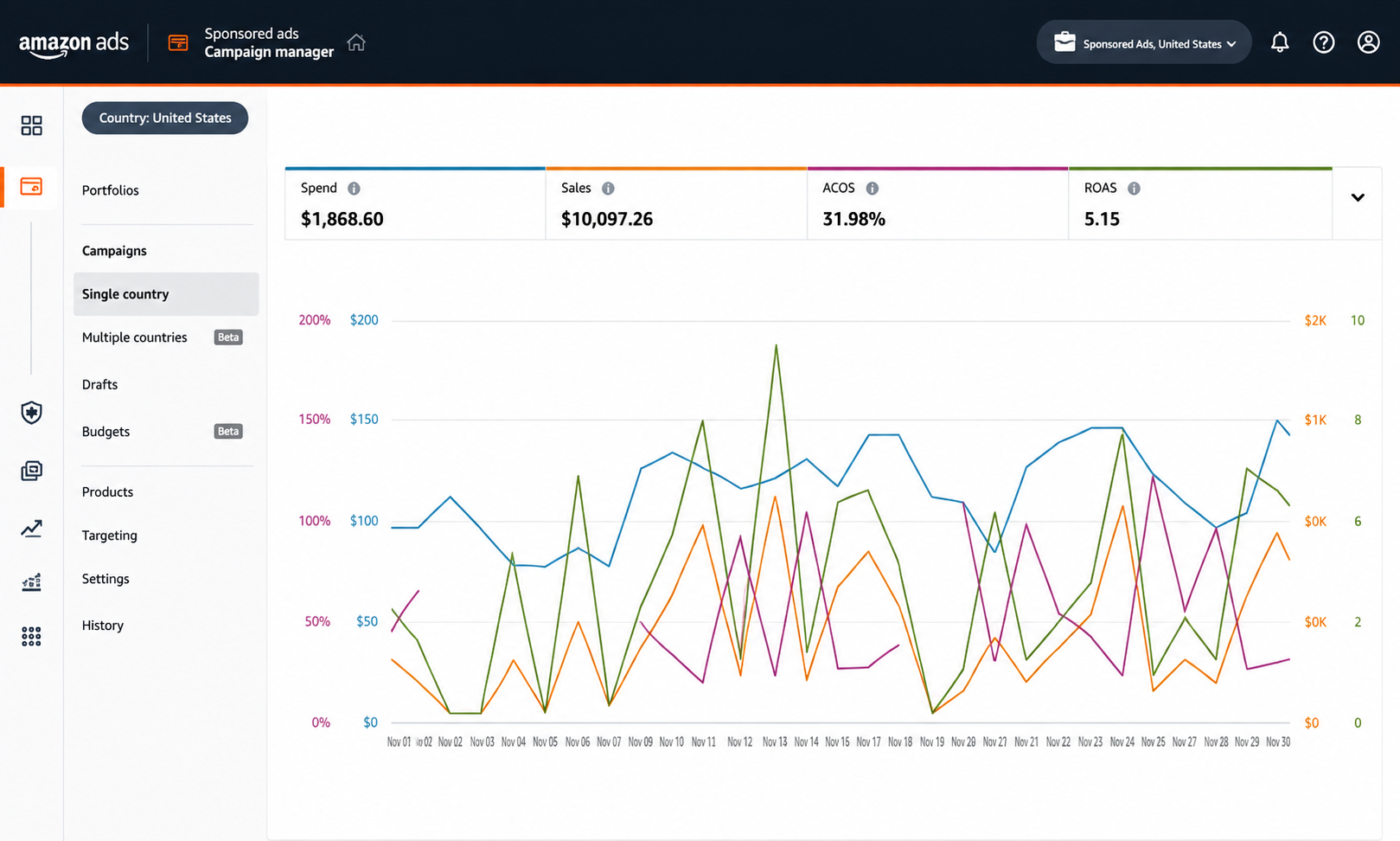Open the Sponsored ads card icon
Viewport: 1400px width, 841px height.
pyautogui.click(x=178, y=43)
